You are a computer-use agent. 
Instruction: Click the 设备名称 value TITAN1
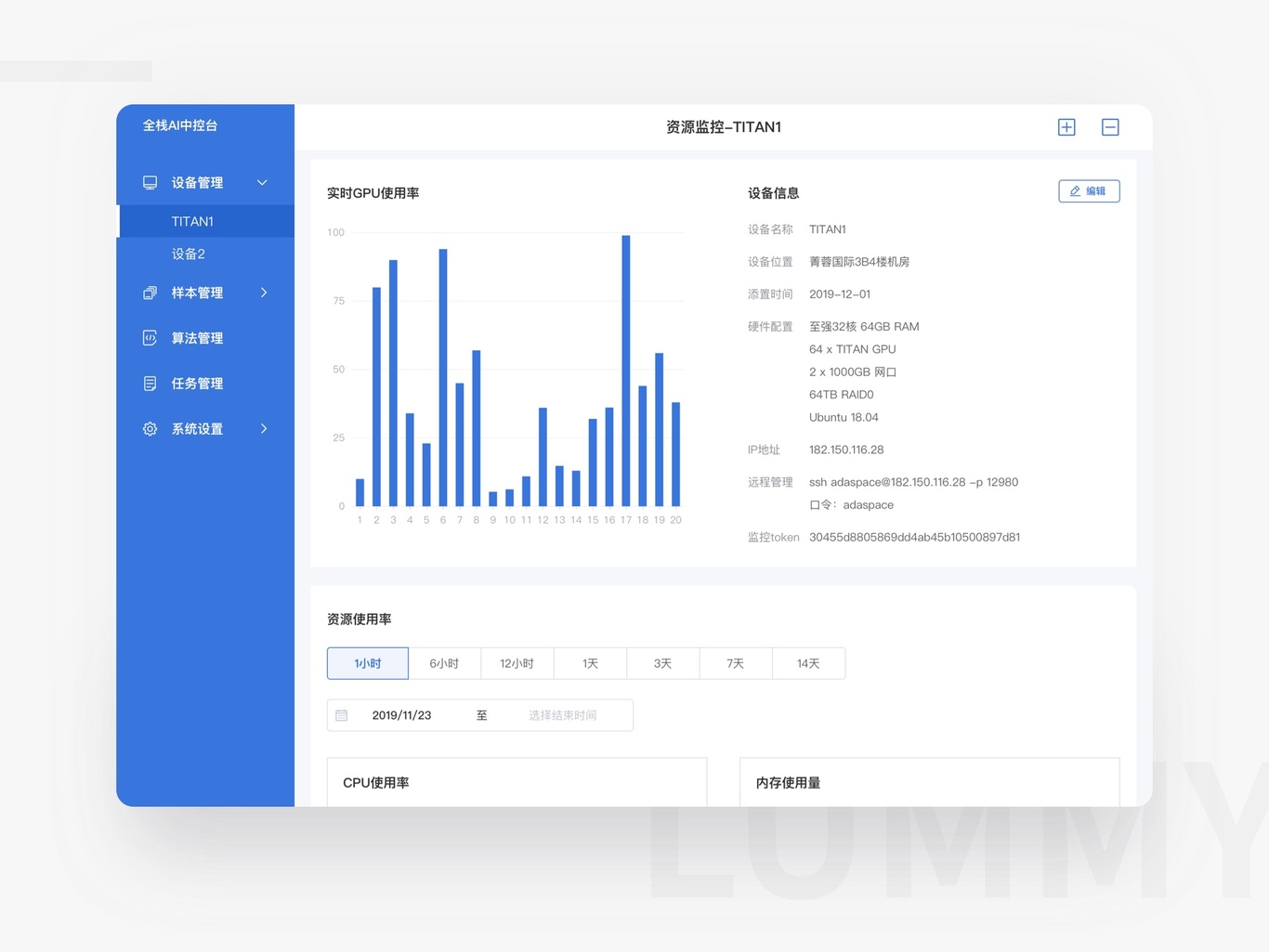click(x=828, y=229)
